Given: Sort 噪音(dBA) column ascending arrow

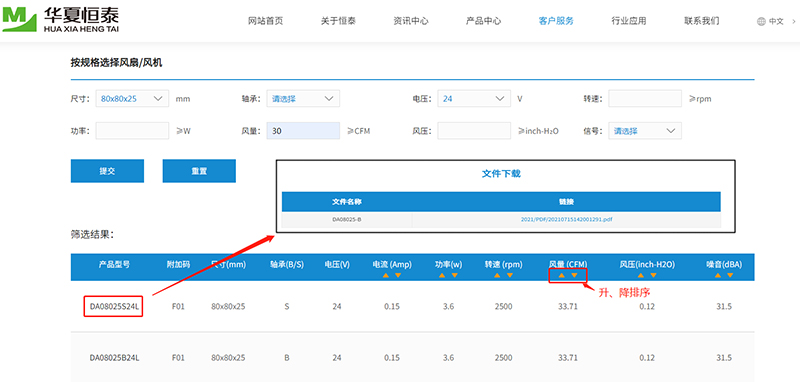Looking at the screenshot, I should pyautogui.click(x=718, y=275).
